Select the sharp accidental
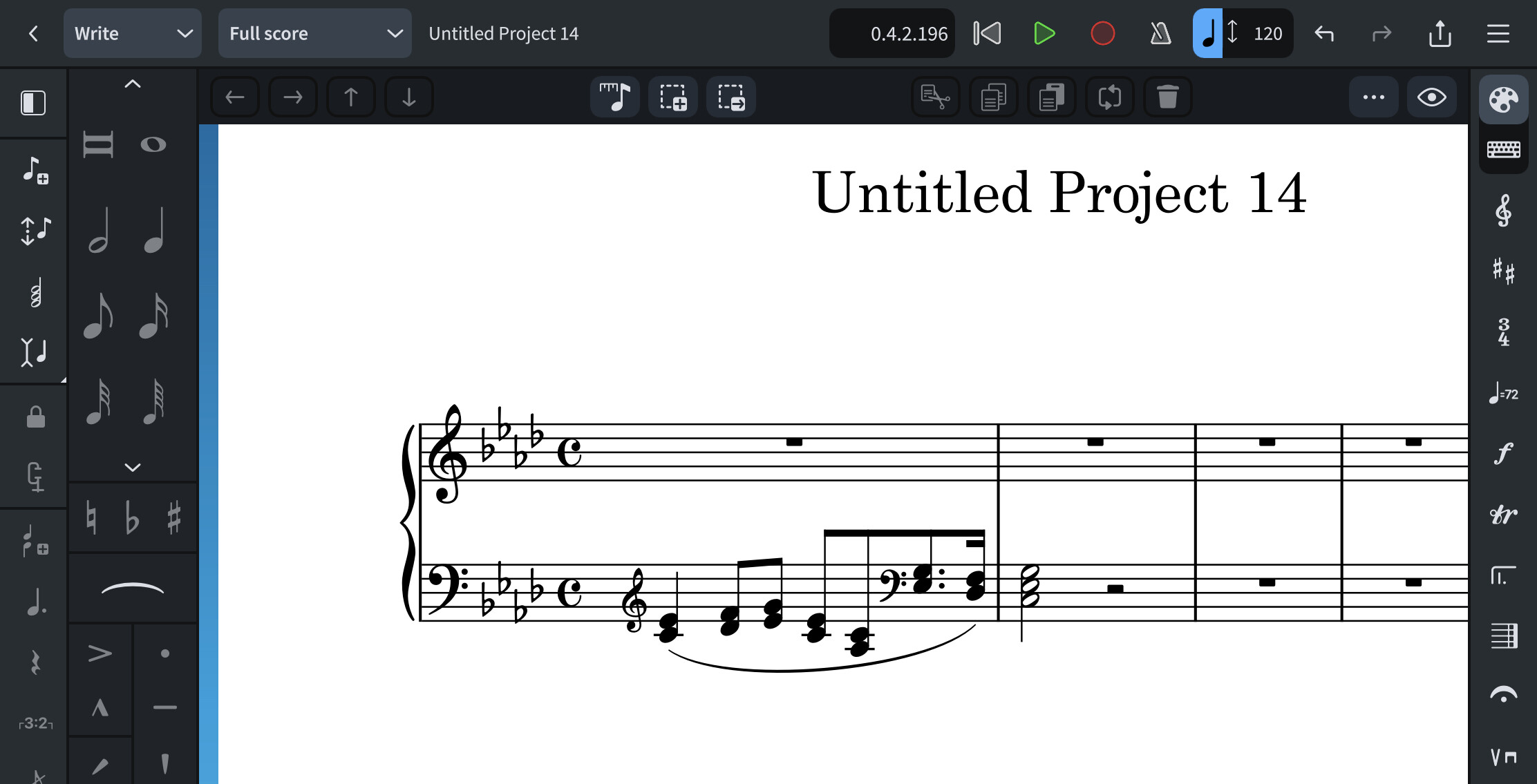 click(173, 517)
